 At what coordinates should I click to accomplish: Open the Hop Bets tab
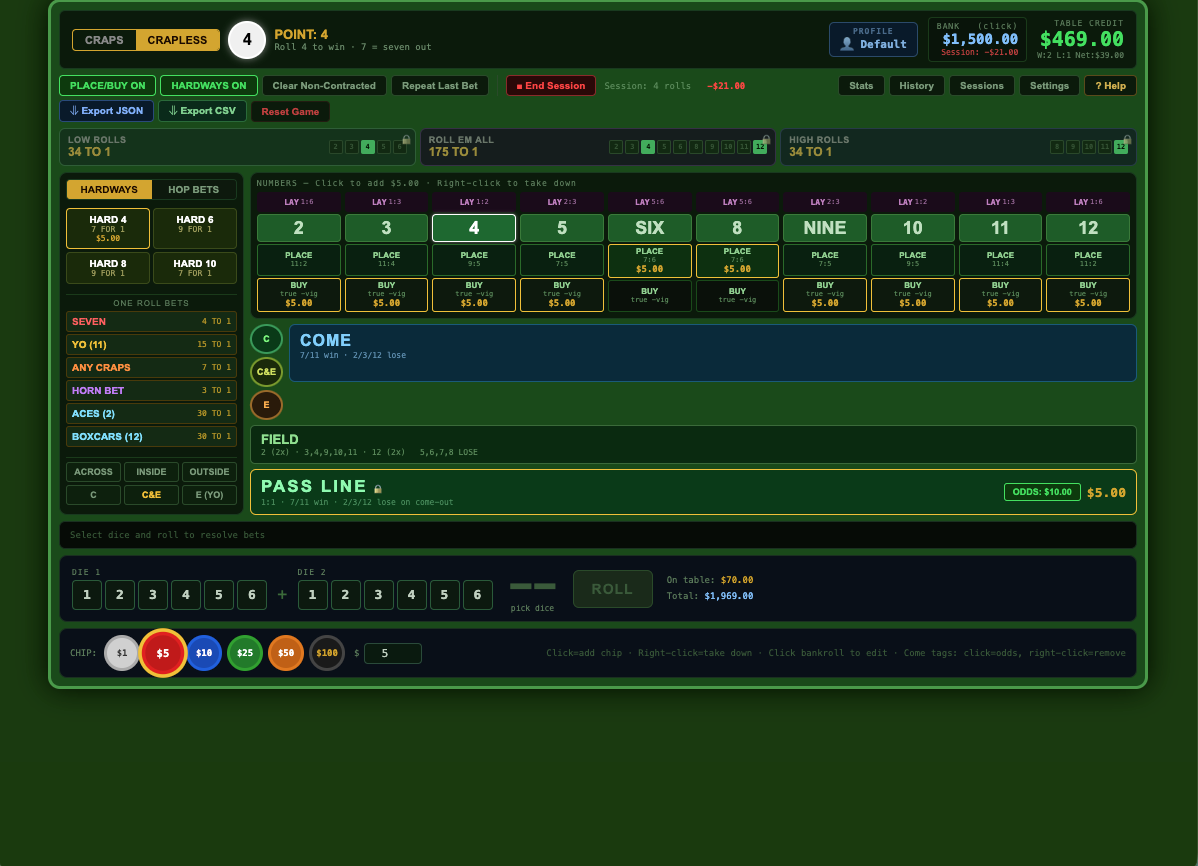click(x=193, y=190)
